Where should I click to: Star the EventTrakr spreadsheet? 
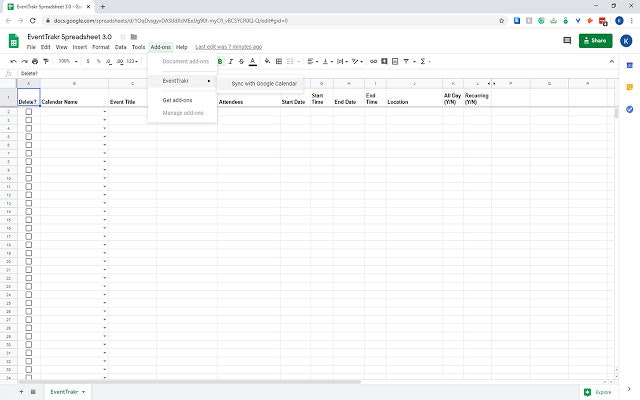(123, 37)
